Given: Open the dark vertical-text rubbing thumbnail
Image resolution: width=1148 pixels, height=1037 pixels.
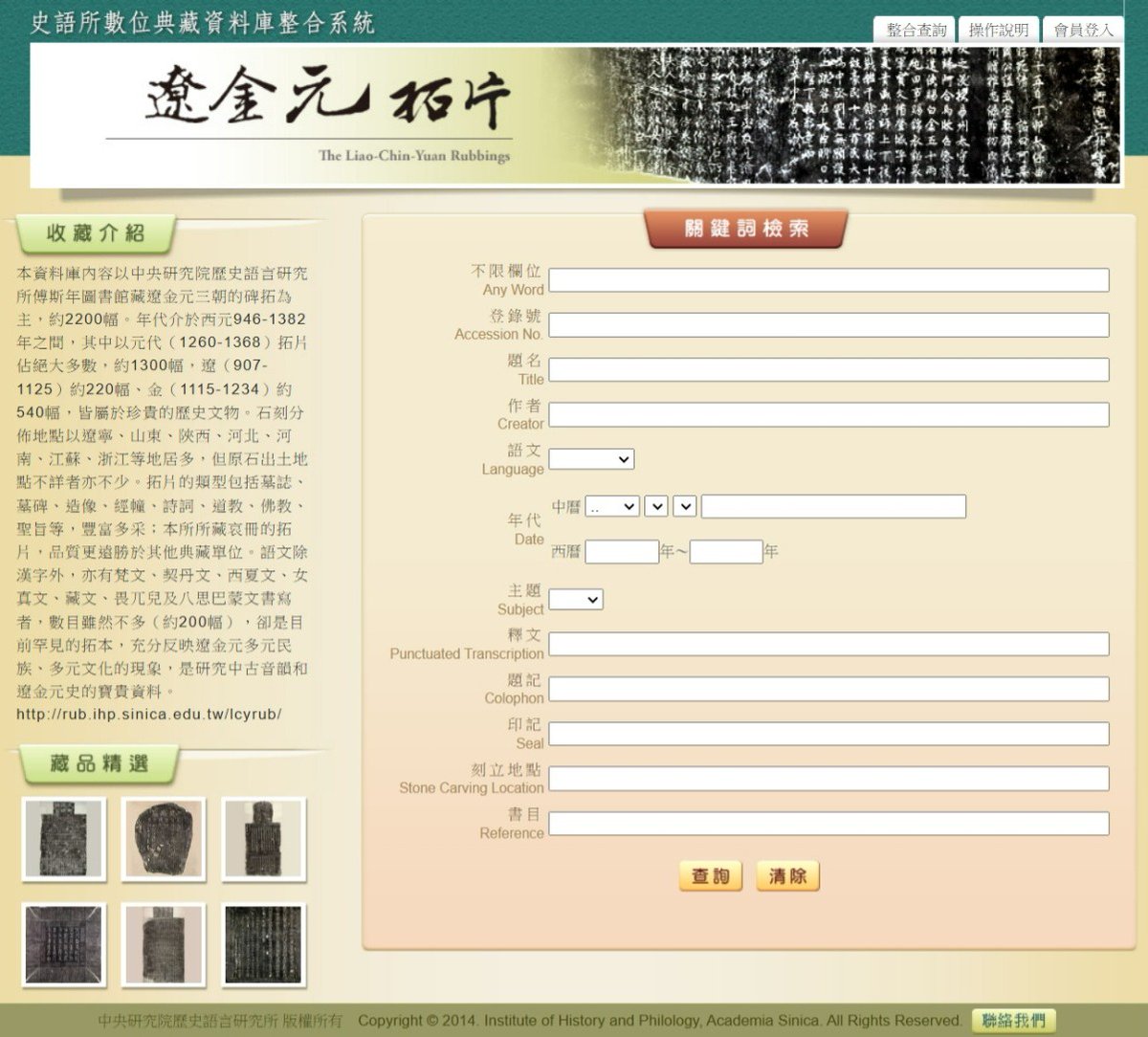Looking at the screenshot, I should click(264, 945).
